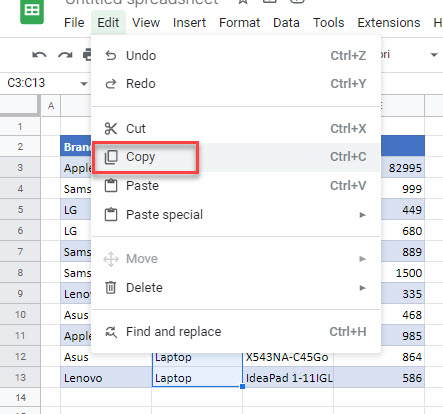Click the Laptop cell in row 13
The image size is (443, 414).
click(197, 377)
